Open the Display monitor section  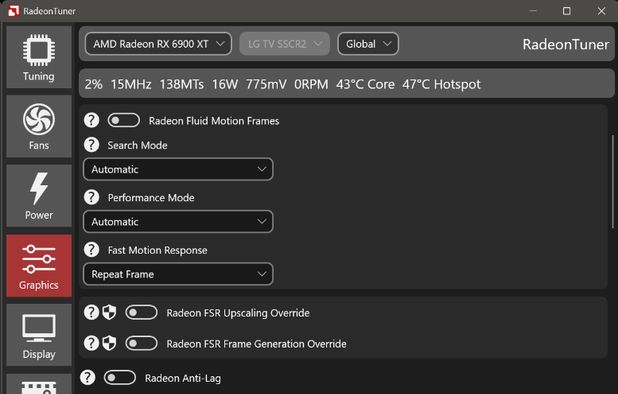click(39, 335)
